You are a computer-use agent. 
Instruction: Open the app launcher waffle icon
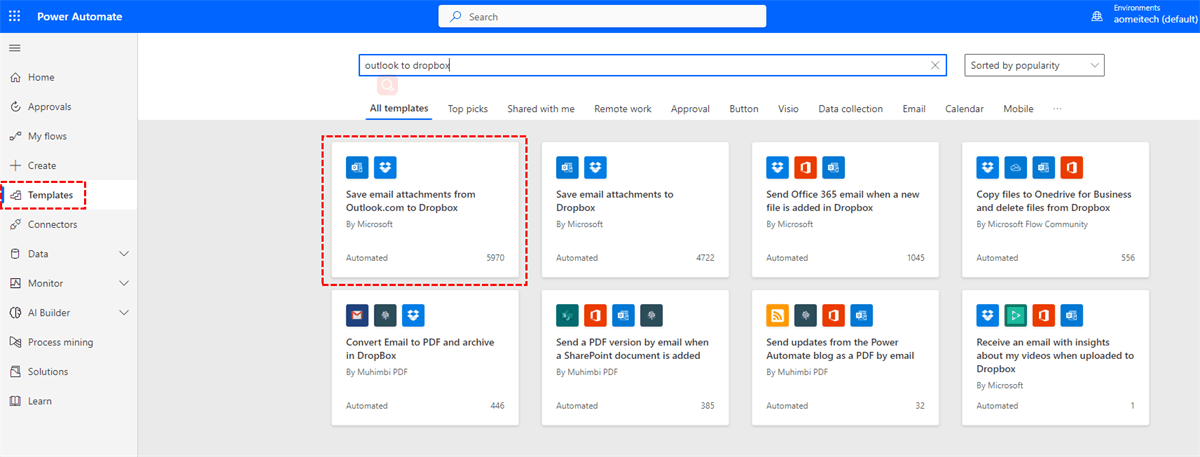pos(14,17)
